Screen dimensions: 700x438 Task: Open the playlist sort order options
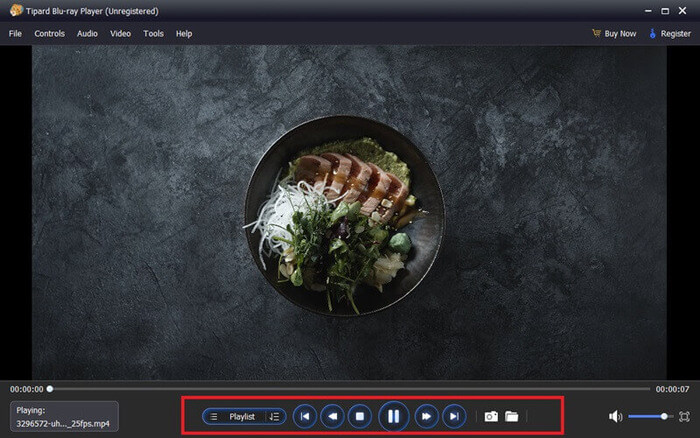pyautogui.click(x=274, y=416)
